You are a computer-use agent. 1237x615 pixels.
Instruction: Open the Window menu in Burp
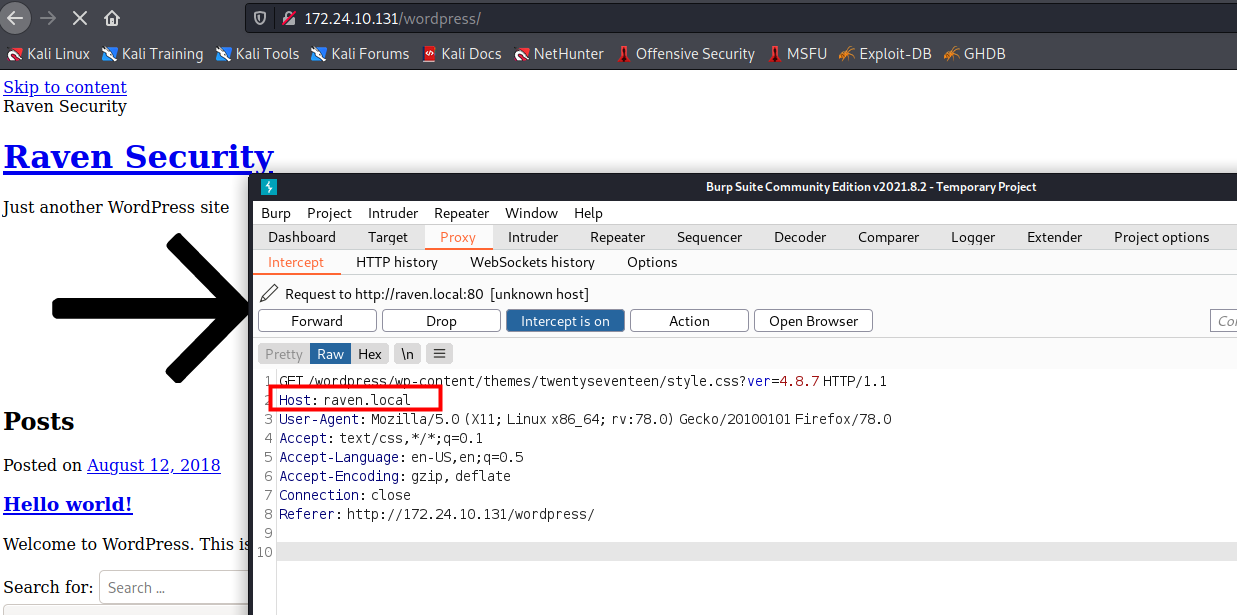click(x=531, y=213)
